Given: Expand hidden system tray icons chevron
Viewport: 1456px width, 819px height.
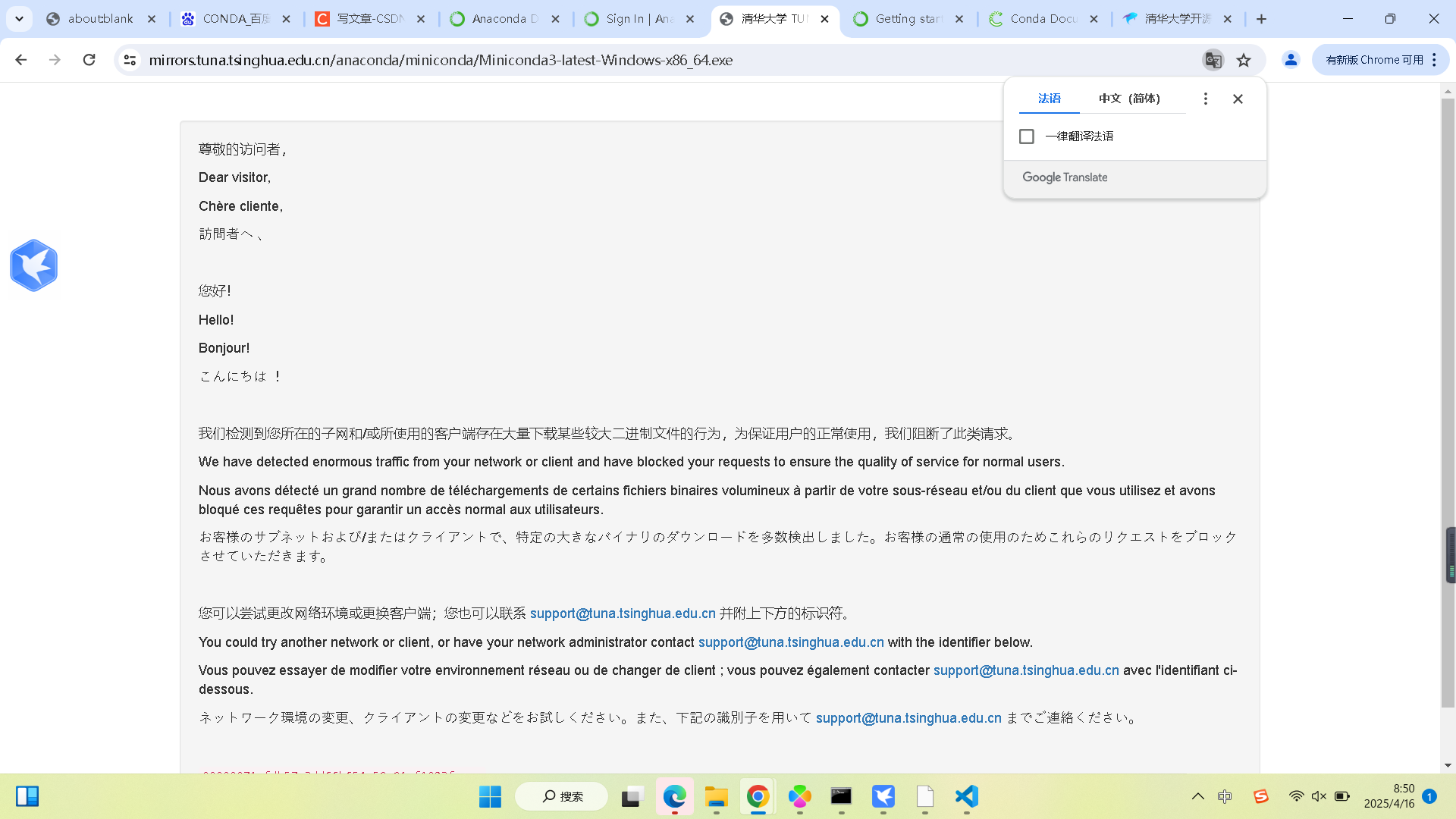Looking at the screenshot, I should (1198, 796).
